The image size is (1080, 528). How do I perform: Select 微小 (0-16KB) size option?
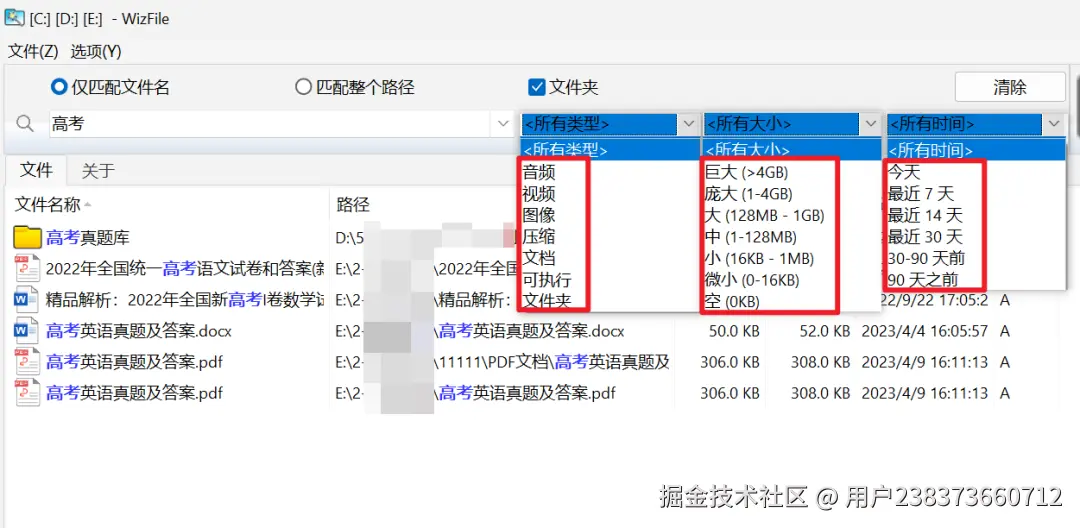pyautogui.click(x=752, y=279)
